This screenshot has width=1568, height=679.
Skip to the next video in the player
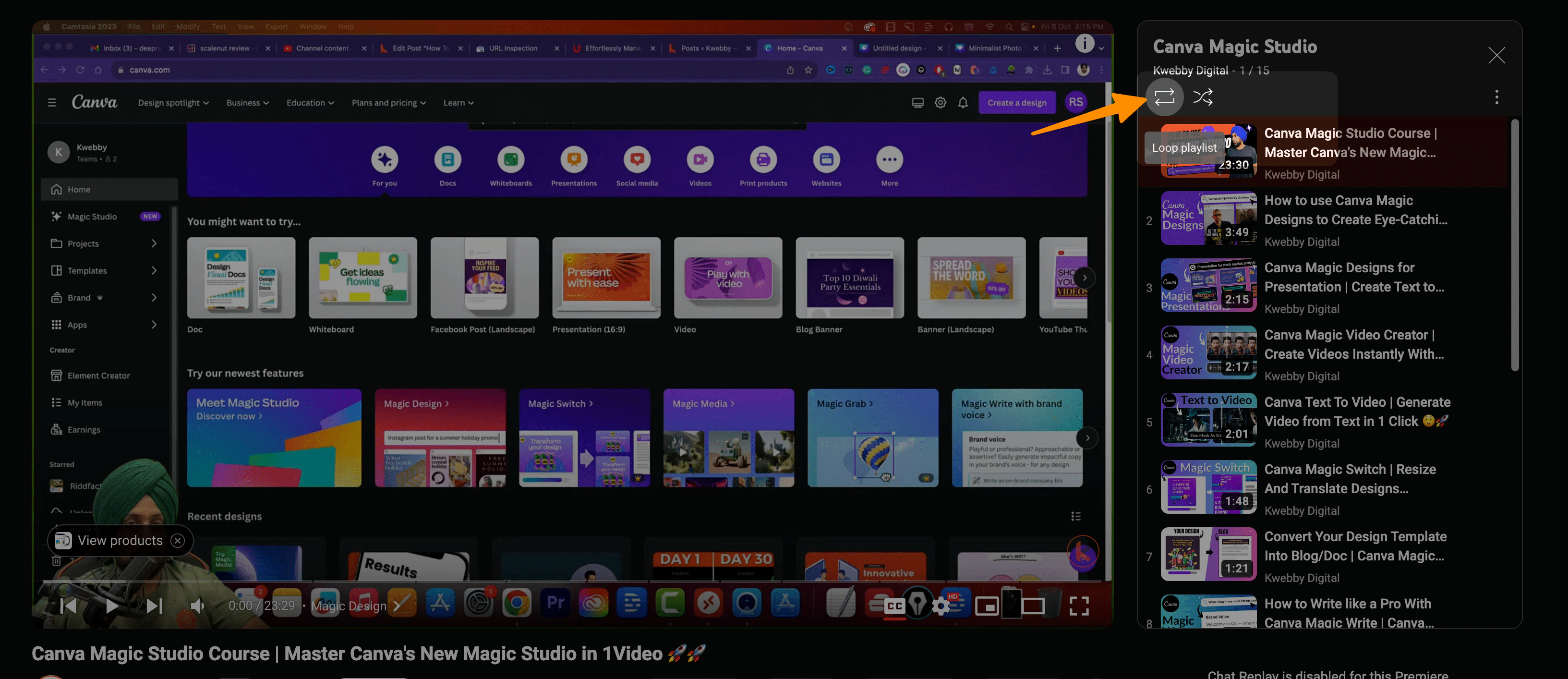155,606
